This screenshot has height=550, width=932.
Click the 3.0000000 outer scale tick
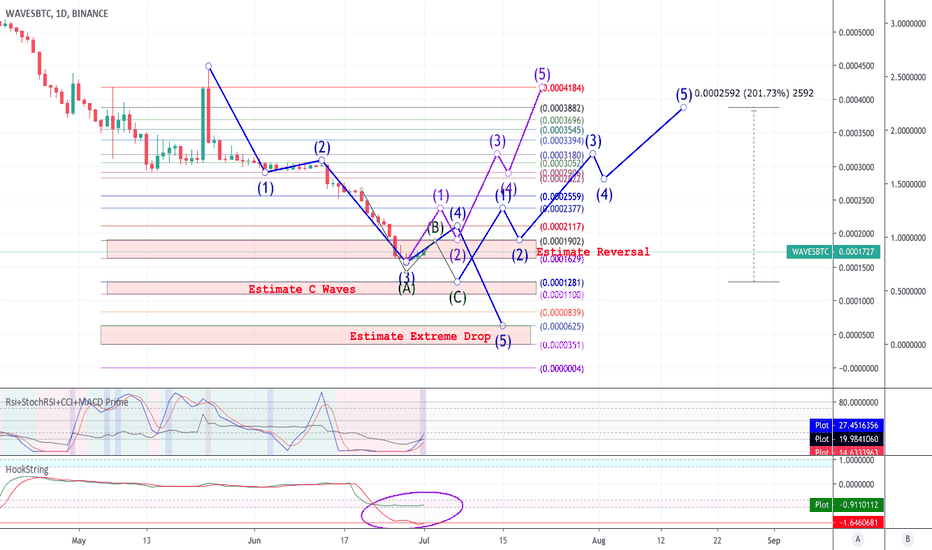click(x=908, y=23)
